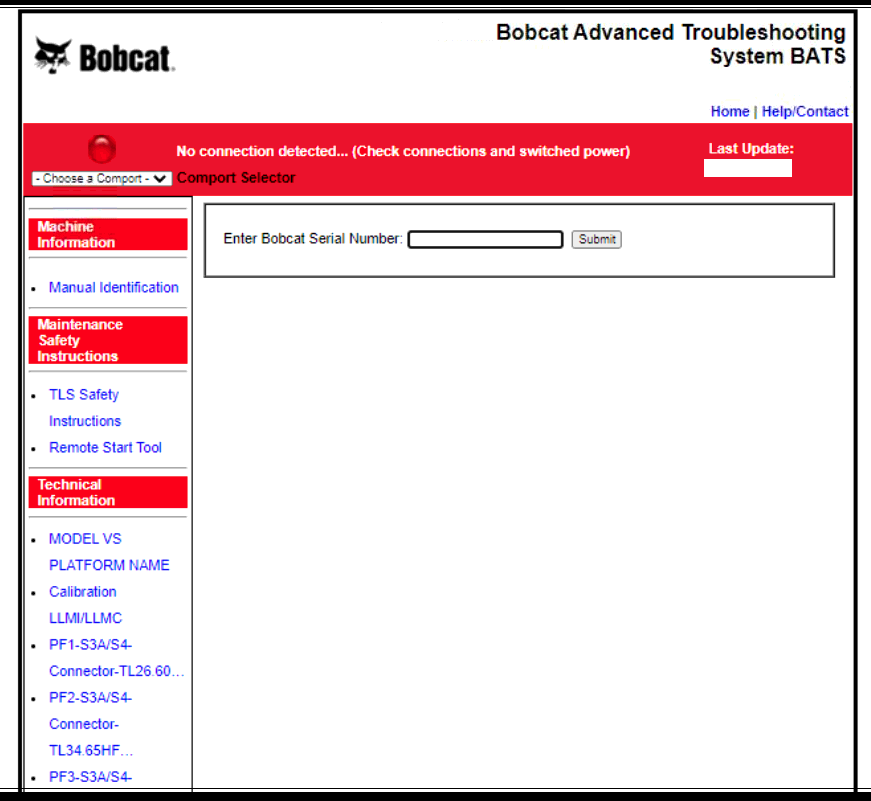Open the Remote Start Tool page
Screen dimensions: 871x801
(x=105, y=447)
